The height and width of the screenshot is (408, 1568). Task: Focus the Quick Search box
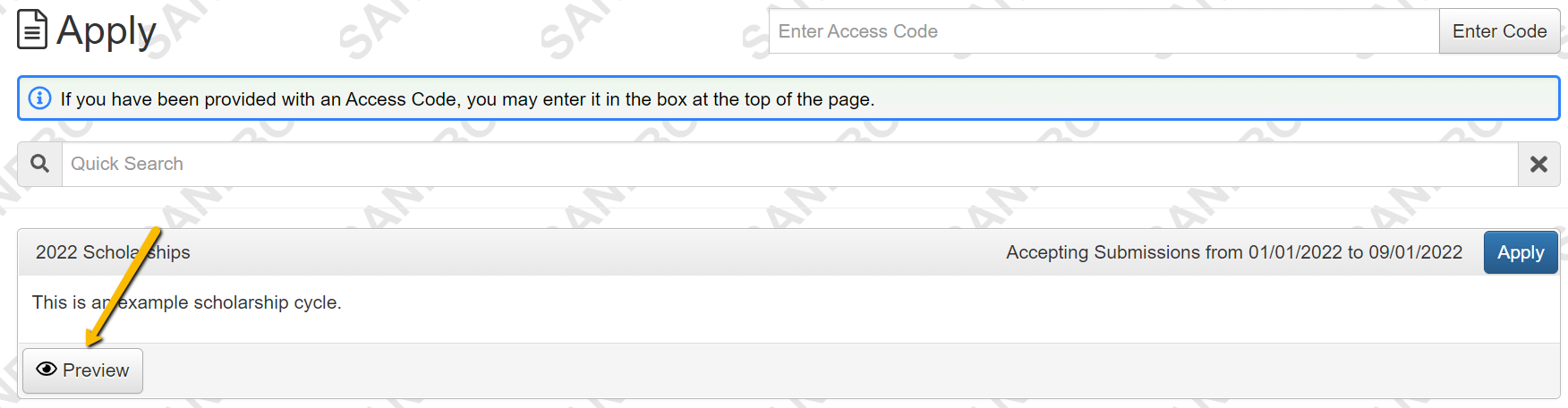coord(789,164)
